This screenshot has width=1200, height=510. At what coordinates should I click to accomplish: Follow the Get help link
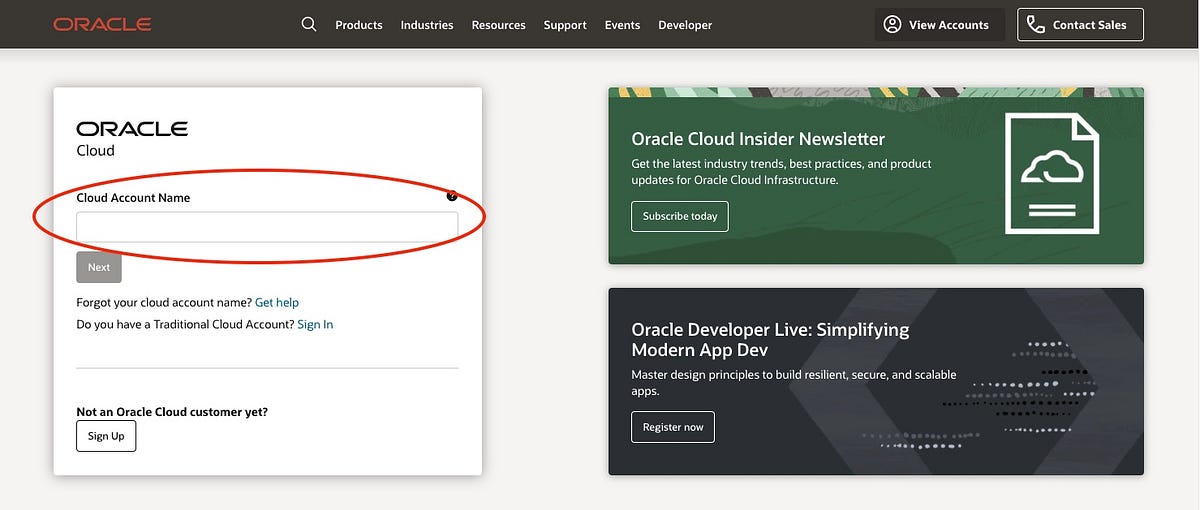point(277,302)
